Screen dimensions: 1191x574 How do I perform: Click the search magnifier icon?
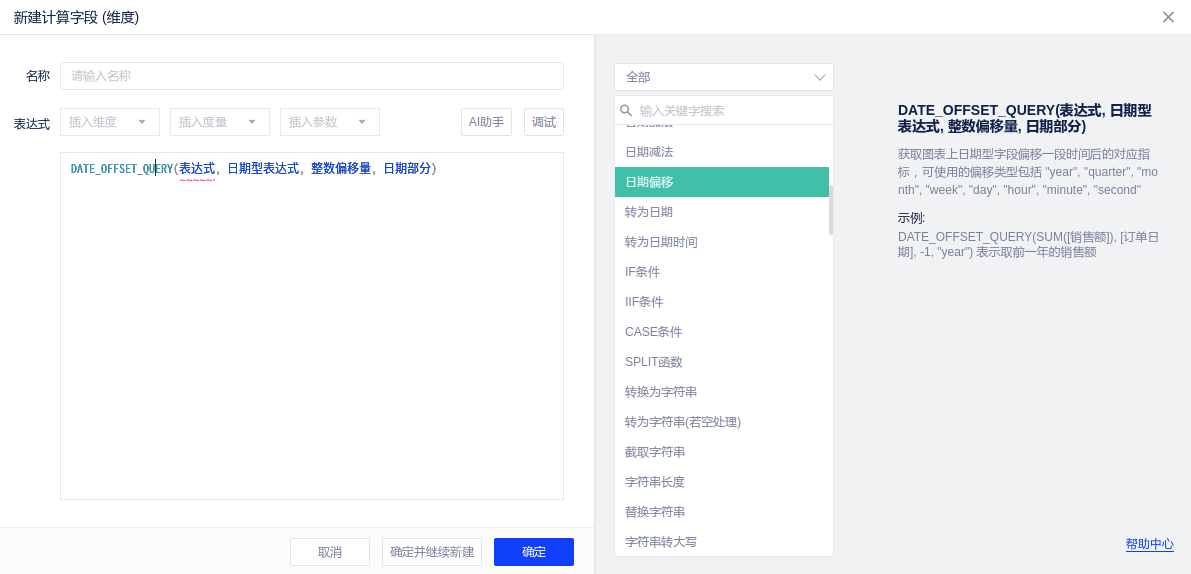[x=626, y=111]
